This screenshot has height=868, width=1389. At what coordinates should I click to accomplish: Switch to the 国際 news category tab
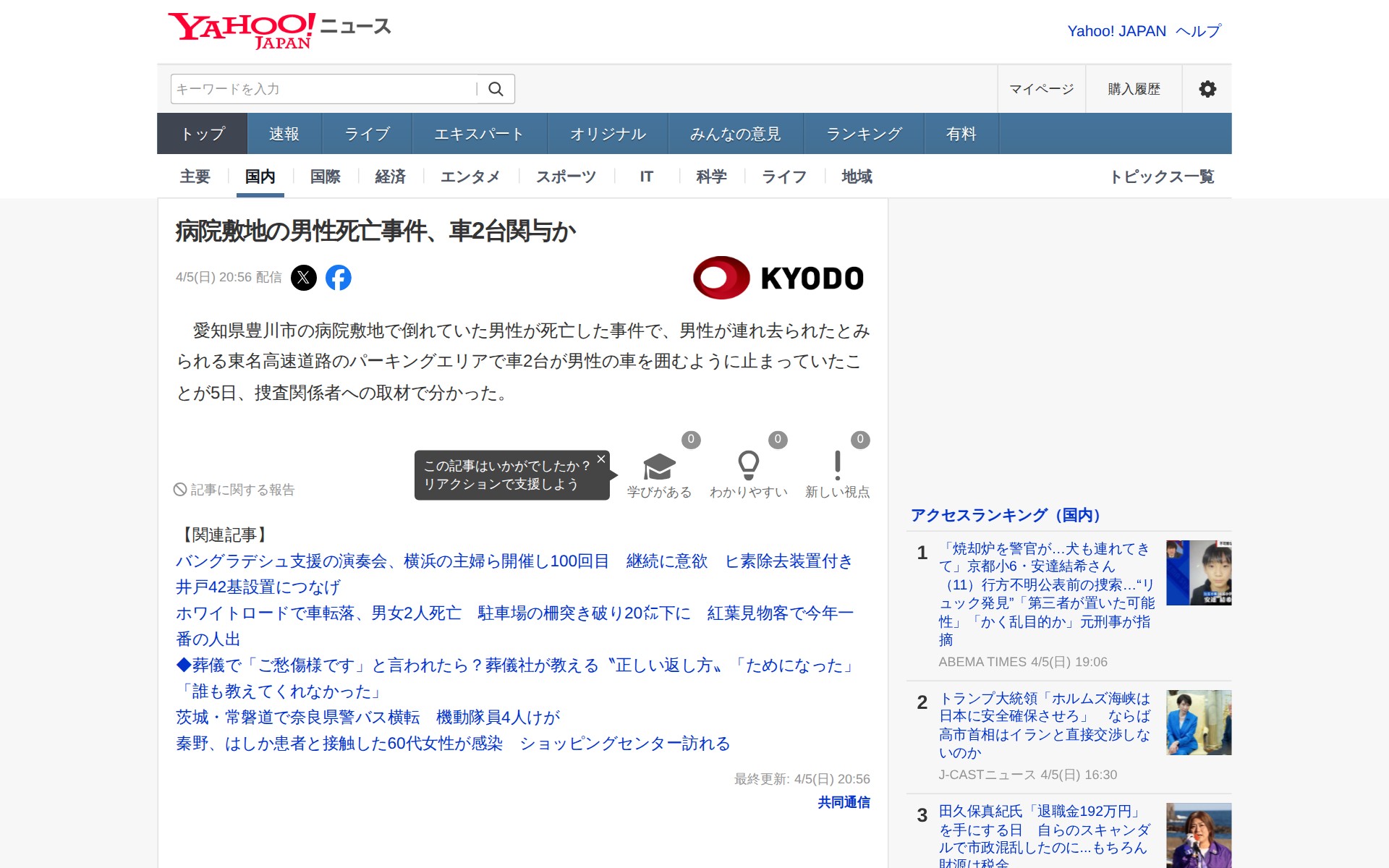pyautogui.click(x=325, y=176)
